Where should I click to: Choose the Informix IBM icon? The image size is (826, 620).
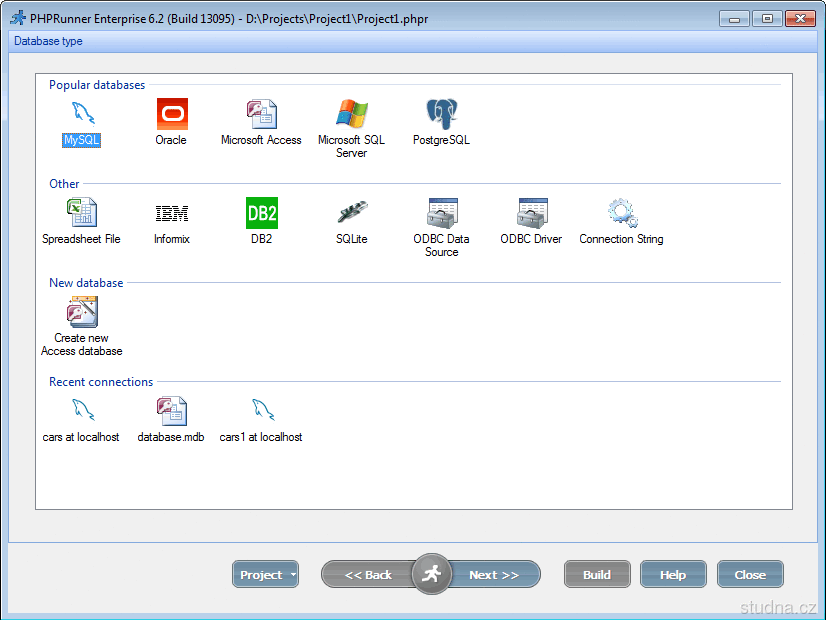click(x=171, y=213)
